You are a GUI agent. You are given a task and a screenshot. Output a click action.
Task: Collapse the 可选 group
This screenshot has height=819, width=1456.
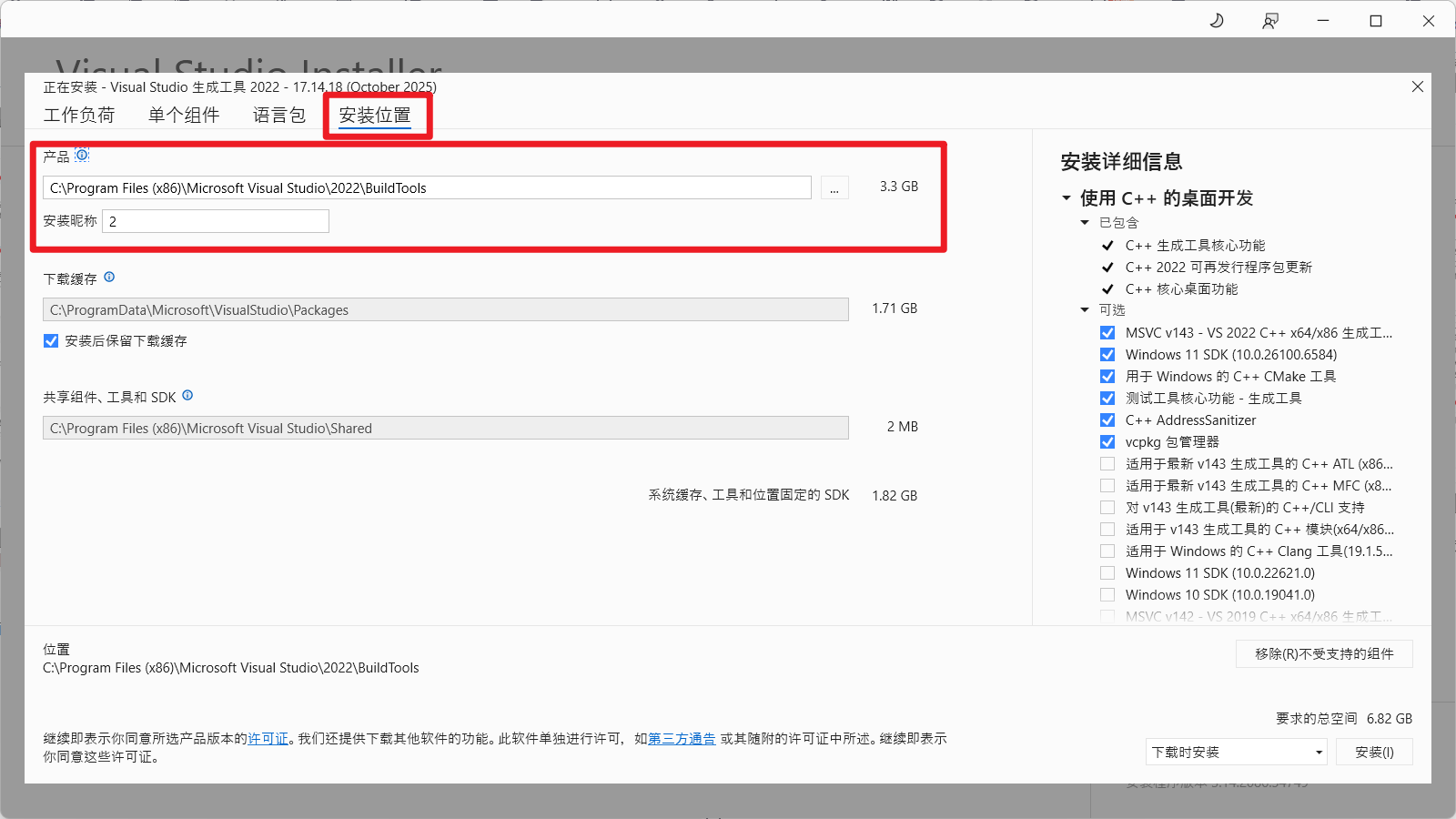[1085, 310]
